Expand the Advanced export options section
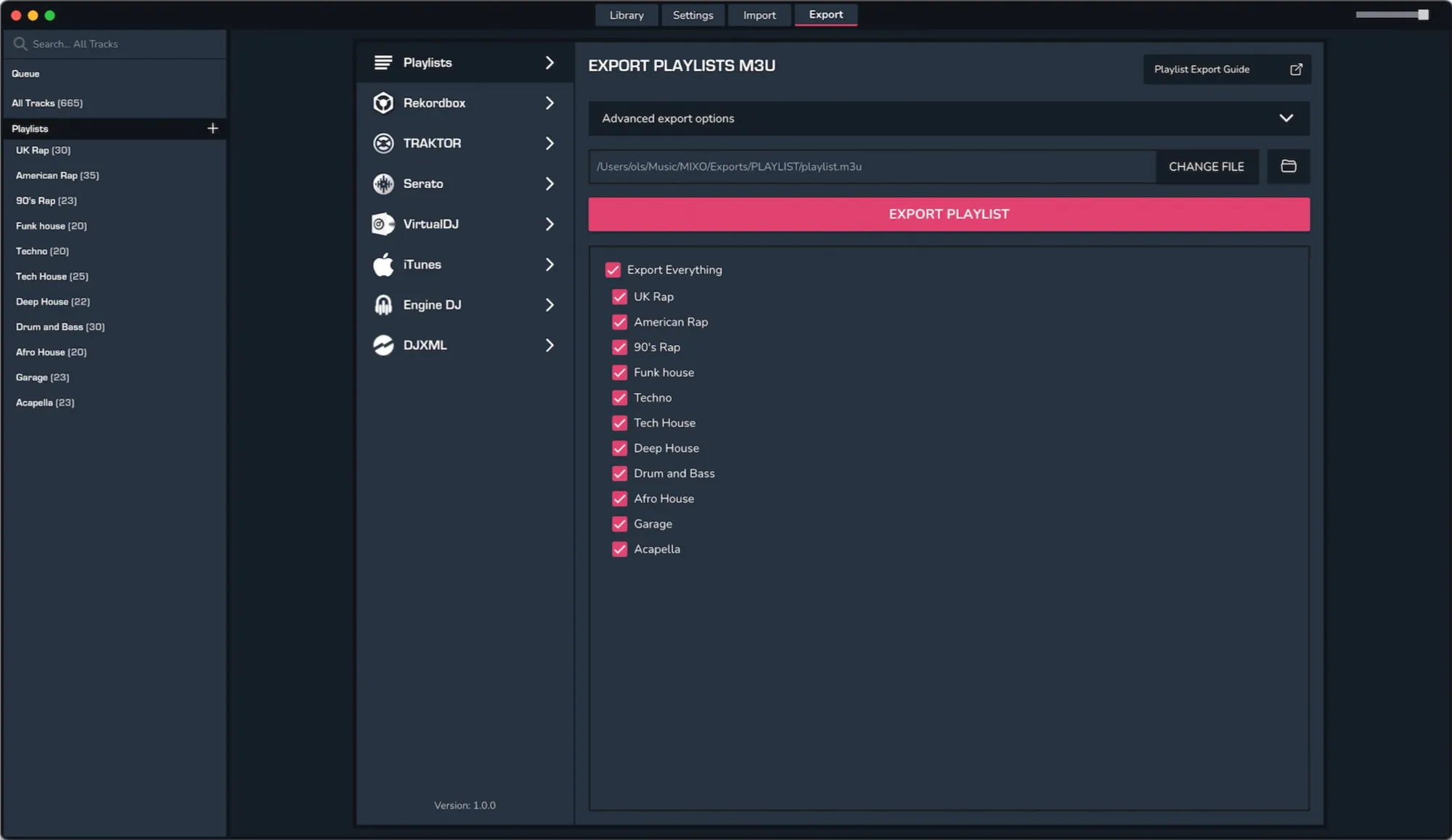 pos(1286,118)
